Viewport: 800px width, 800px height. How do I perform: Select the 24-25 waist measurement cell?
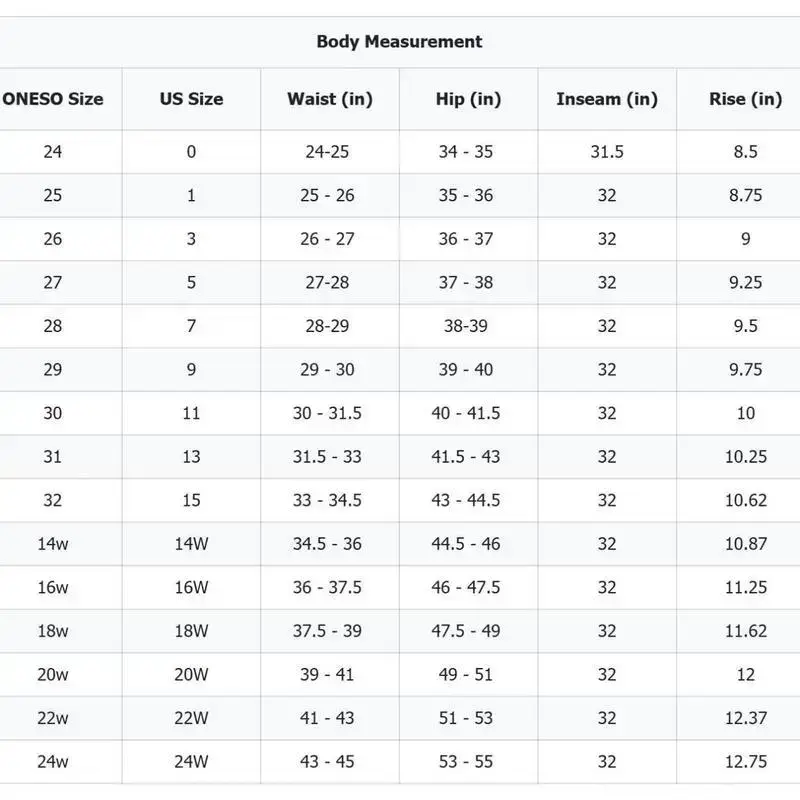328,152
